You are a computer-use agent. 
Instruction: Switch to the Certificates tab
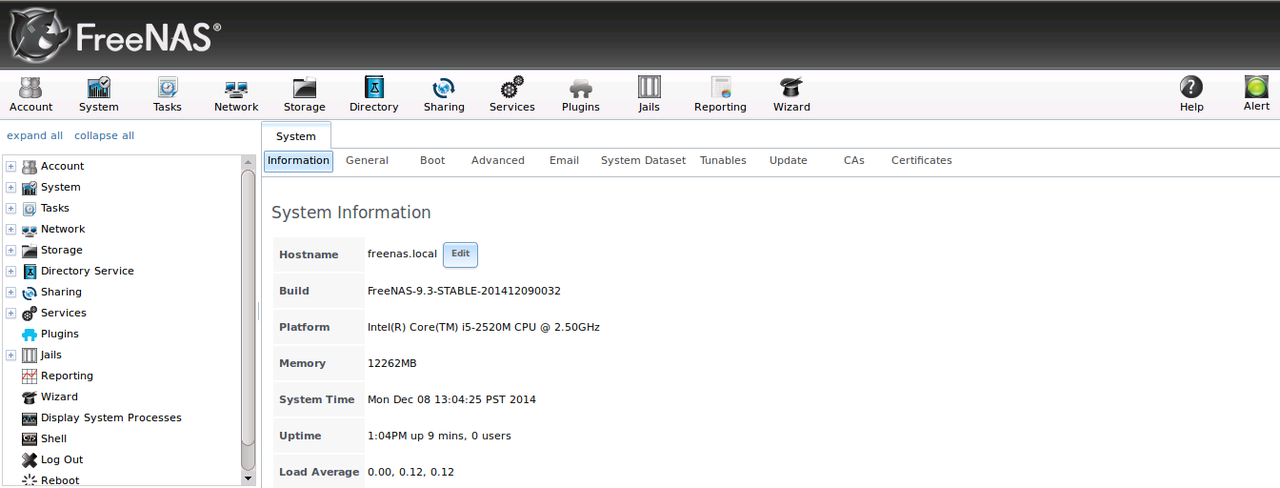[922, 160]
